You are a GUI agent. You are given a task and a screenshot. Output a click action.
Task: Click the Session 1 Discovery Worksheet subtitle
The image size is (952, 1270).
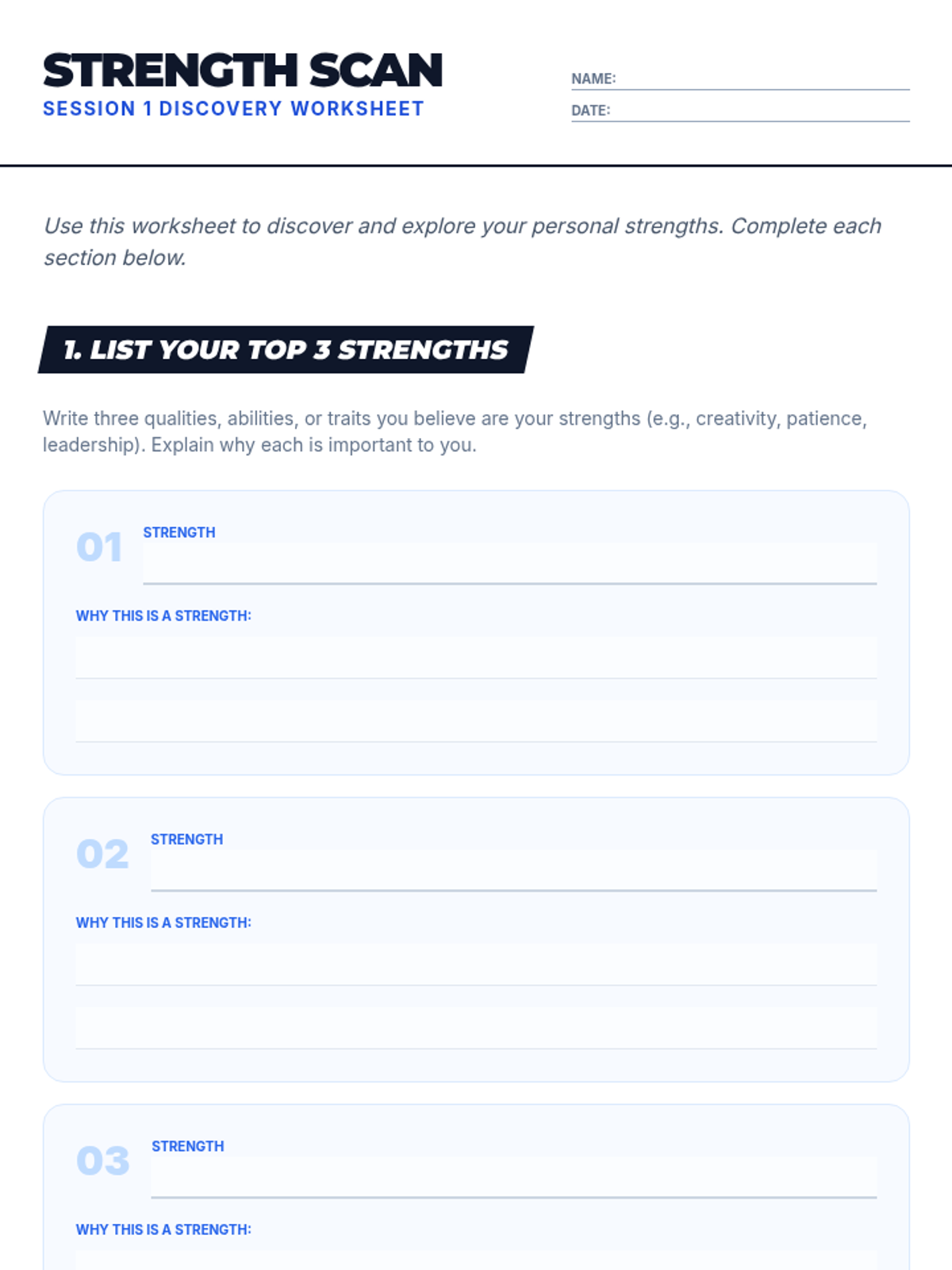pos(233,109)
